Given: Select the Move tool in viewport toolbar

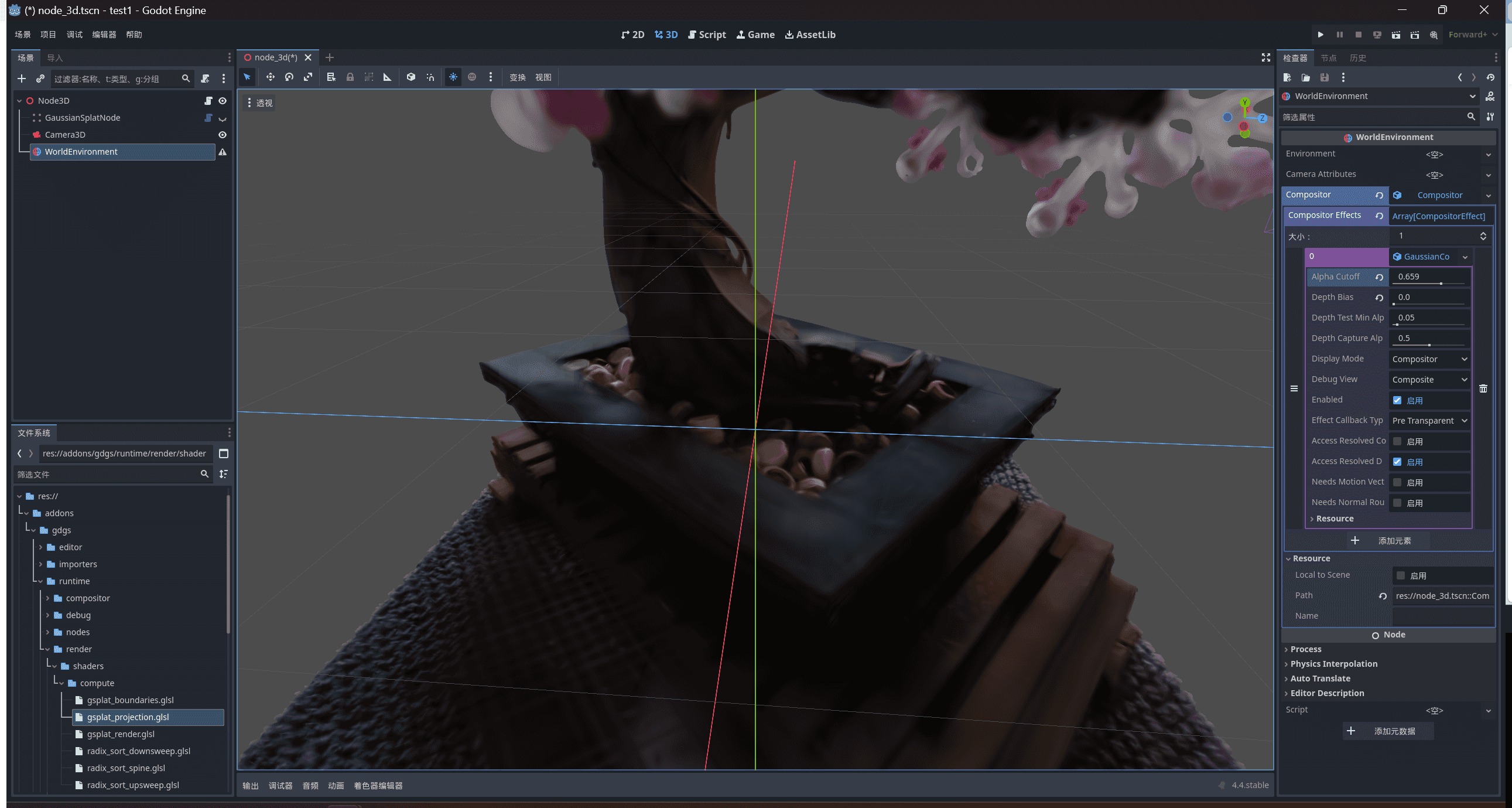Looking at the screenshot, I should click(270, 77).
